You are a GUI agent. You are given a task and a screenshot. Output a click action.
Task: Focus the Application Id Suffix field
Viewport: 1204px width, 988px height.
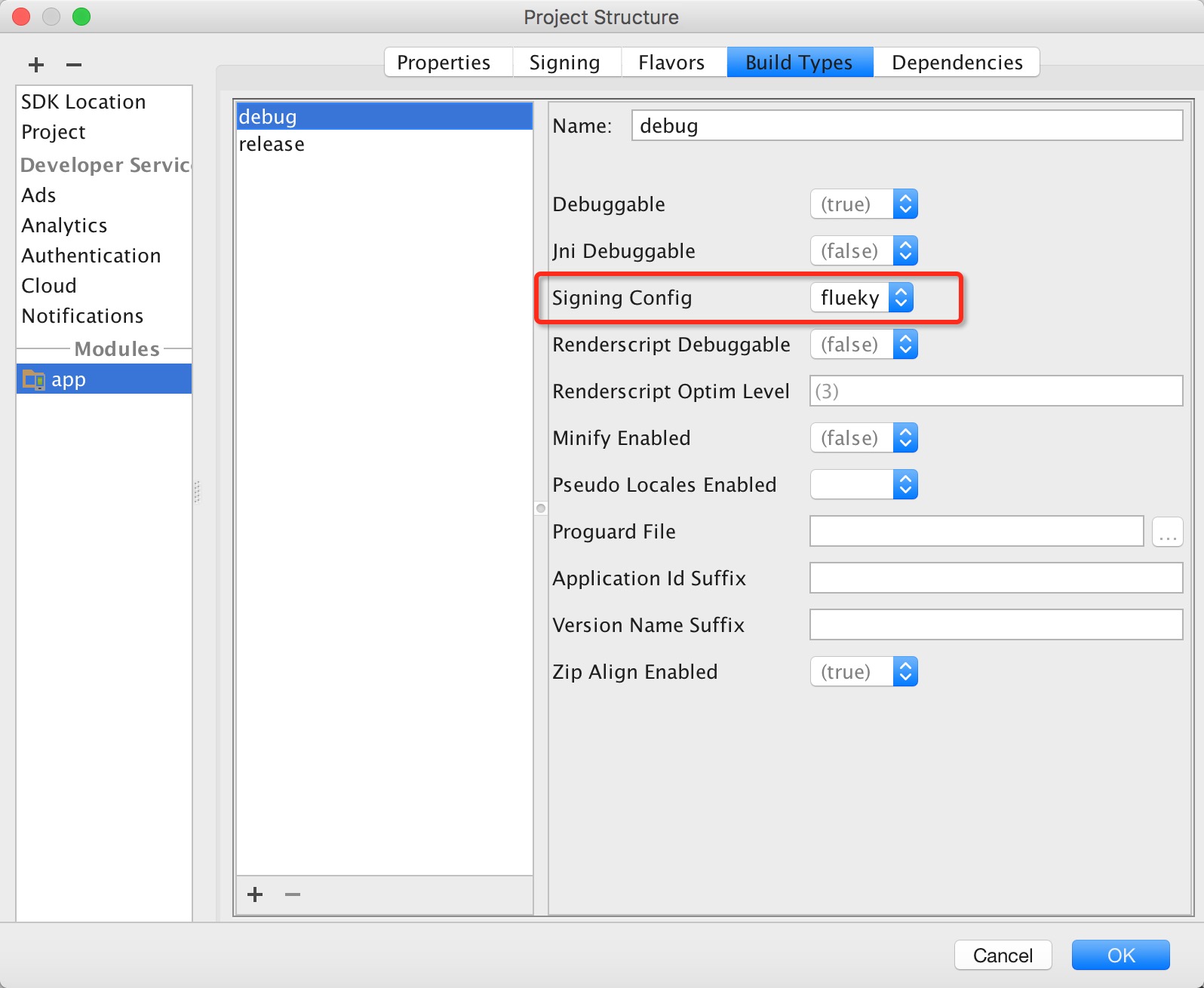pyautogui.click(x=997, y=578)
